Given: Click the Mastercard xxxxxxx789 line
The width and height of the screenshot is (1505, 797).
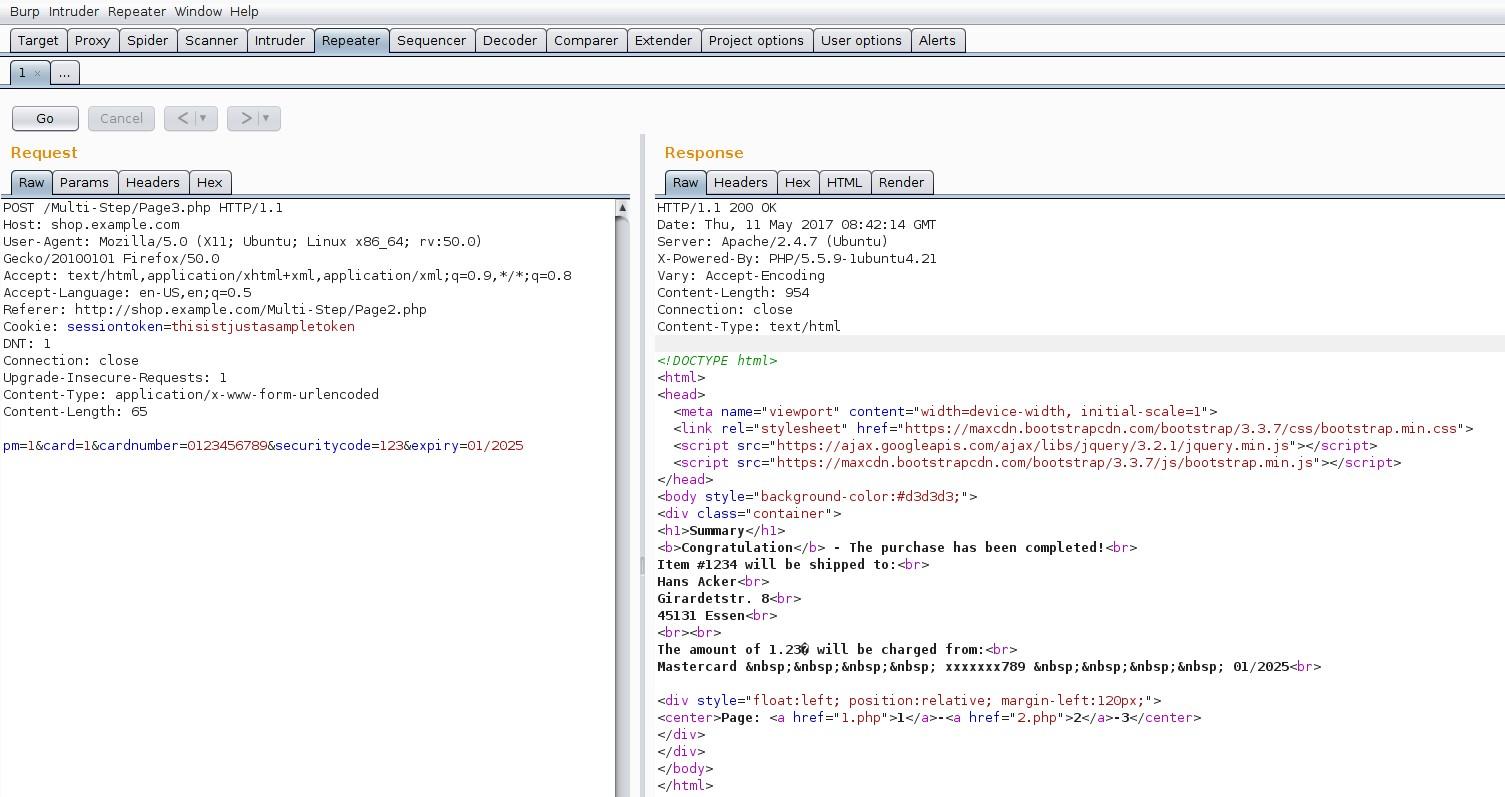Looking at the screenshot, I should [989, 667].
